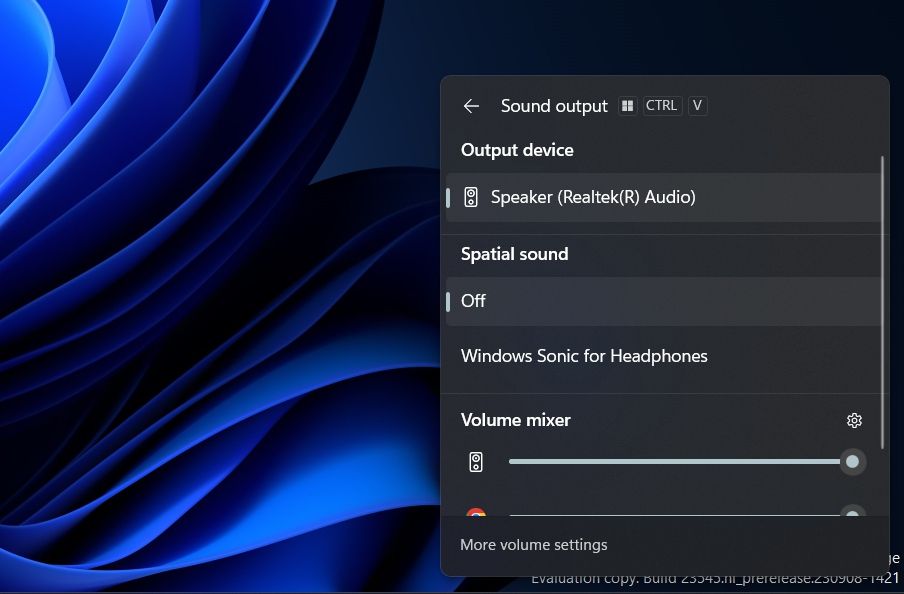Select Speaker (Realtek(R) Audio) as output device
The image size is (904, 594).
click(x=594, y=197)
